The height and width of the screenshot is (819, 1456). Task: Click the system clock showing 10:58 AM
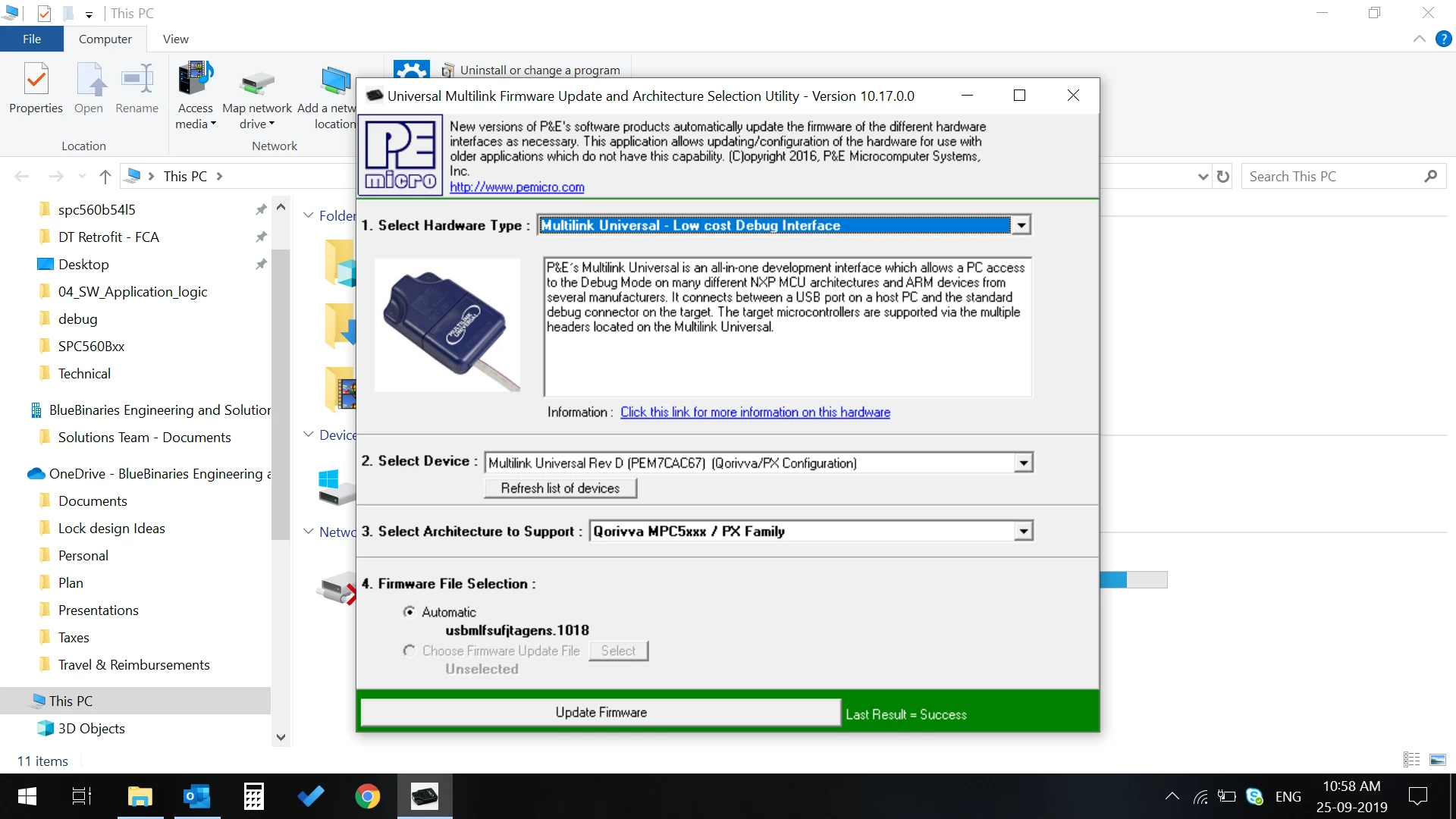[1351, 786]
